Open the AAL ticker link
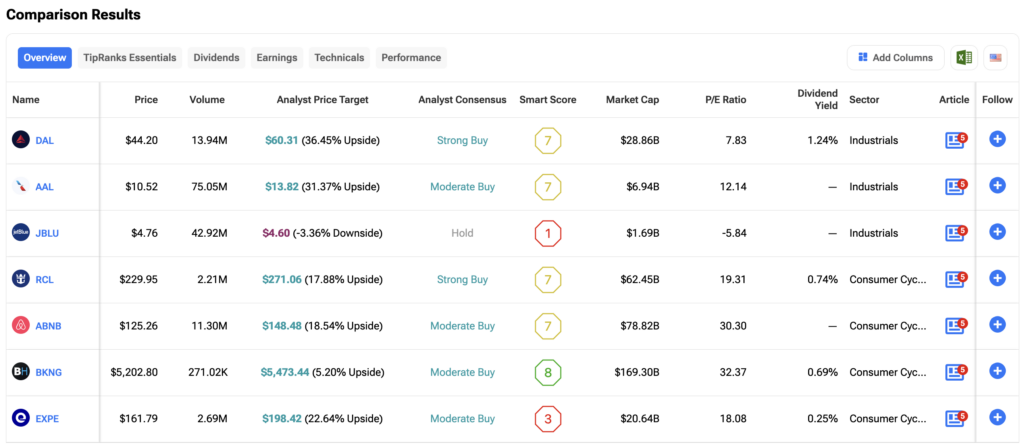The height and width of the screenshot is (448, 1024). [44, 187]
